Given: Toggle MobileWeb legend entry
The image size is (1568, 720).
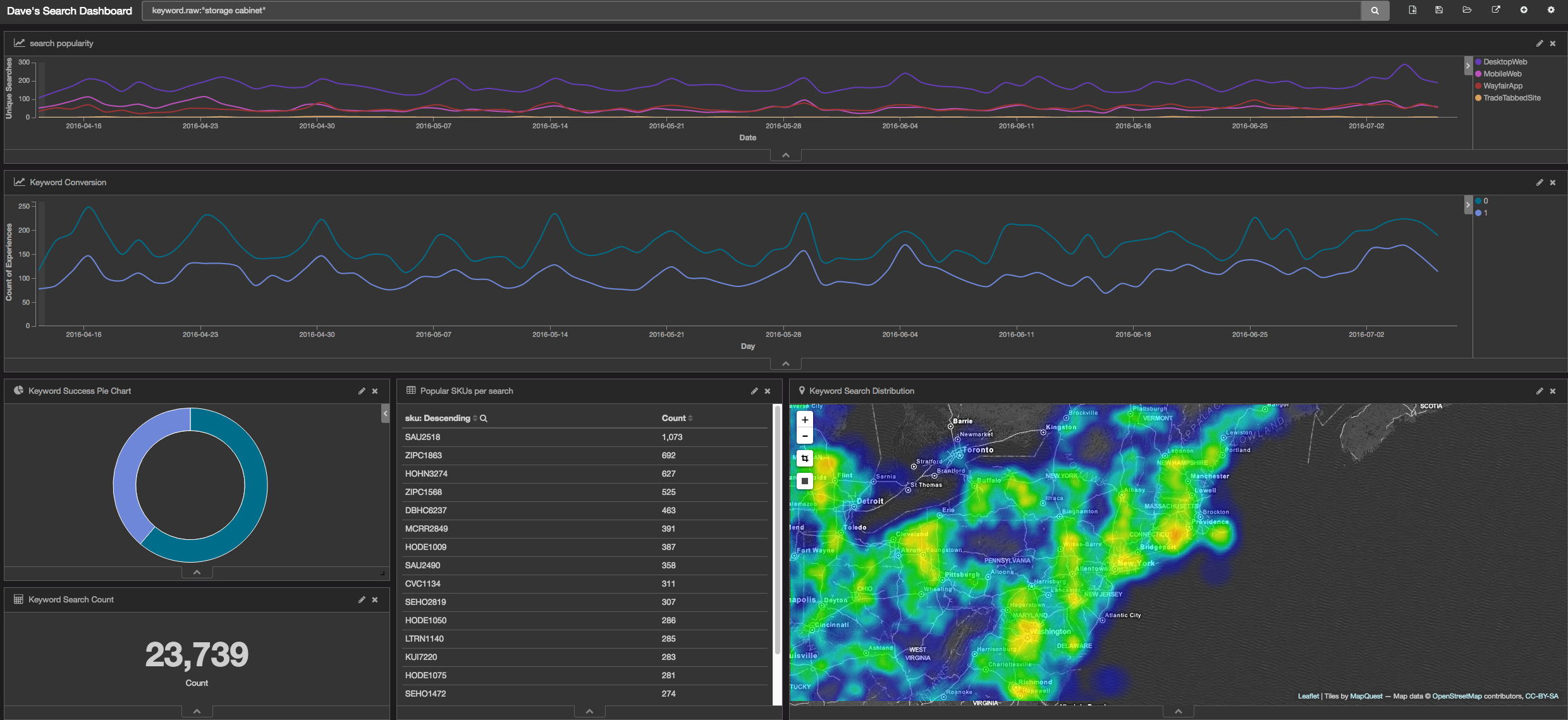Looking at the screenshot, I should [1502, 74].
